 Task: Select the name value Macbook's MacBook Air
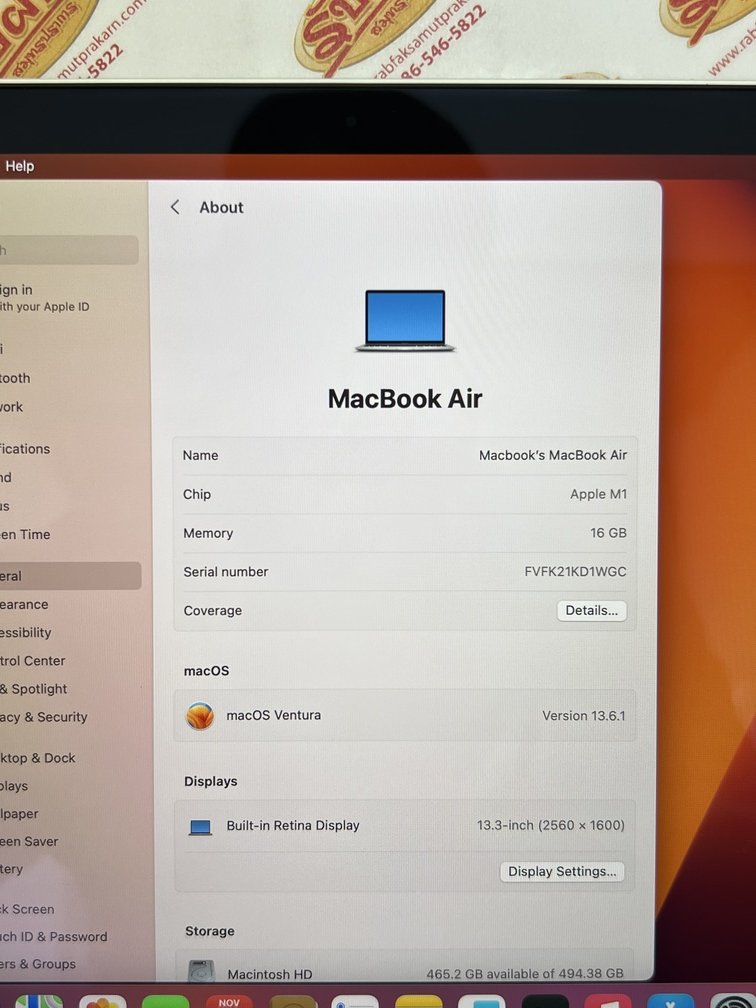pos(553,455)
